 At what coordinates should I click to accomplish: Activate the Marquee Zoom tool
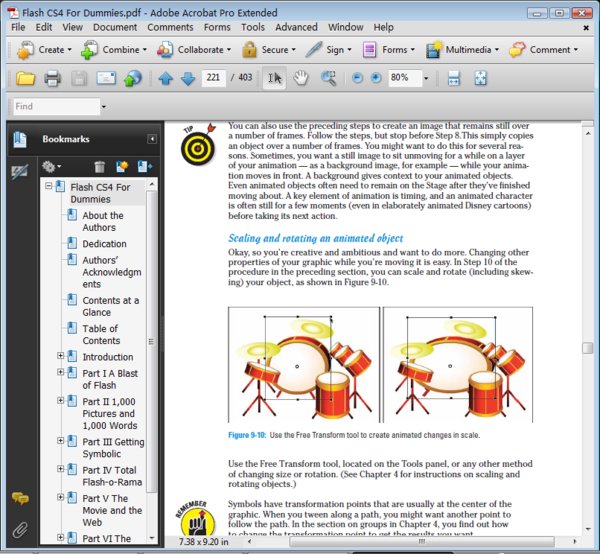328,78
